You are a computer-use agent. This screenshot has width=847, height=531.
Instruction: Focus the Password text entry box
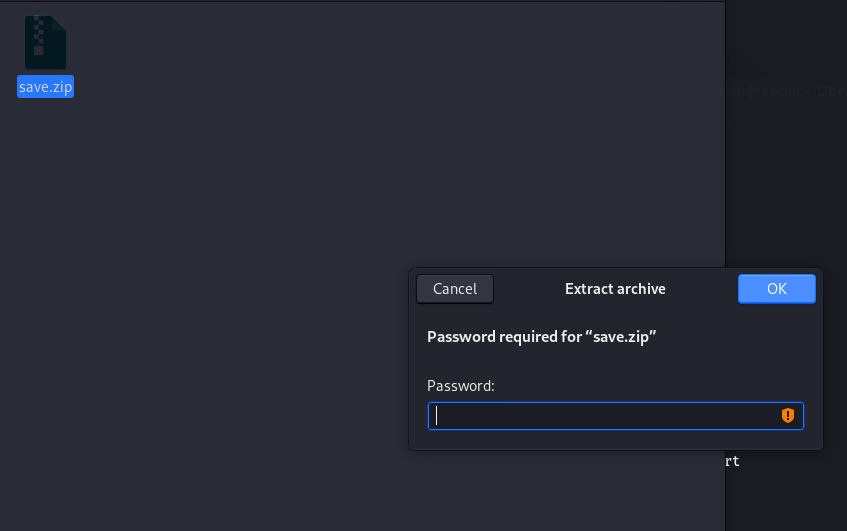pyautogui.click(x=615, y=415)
